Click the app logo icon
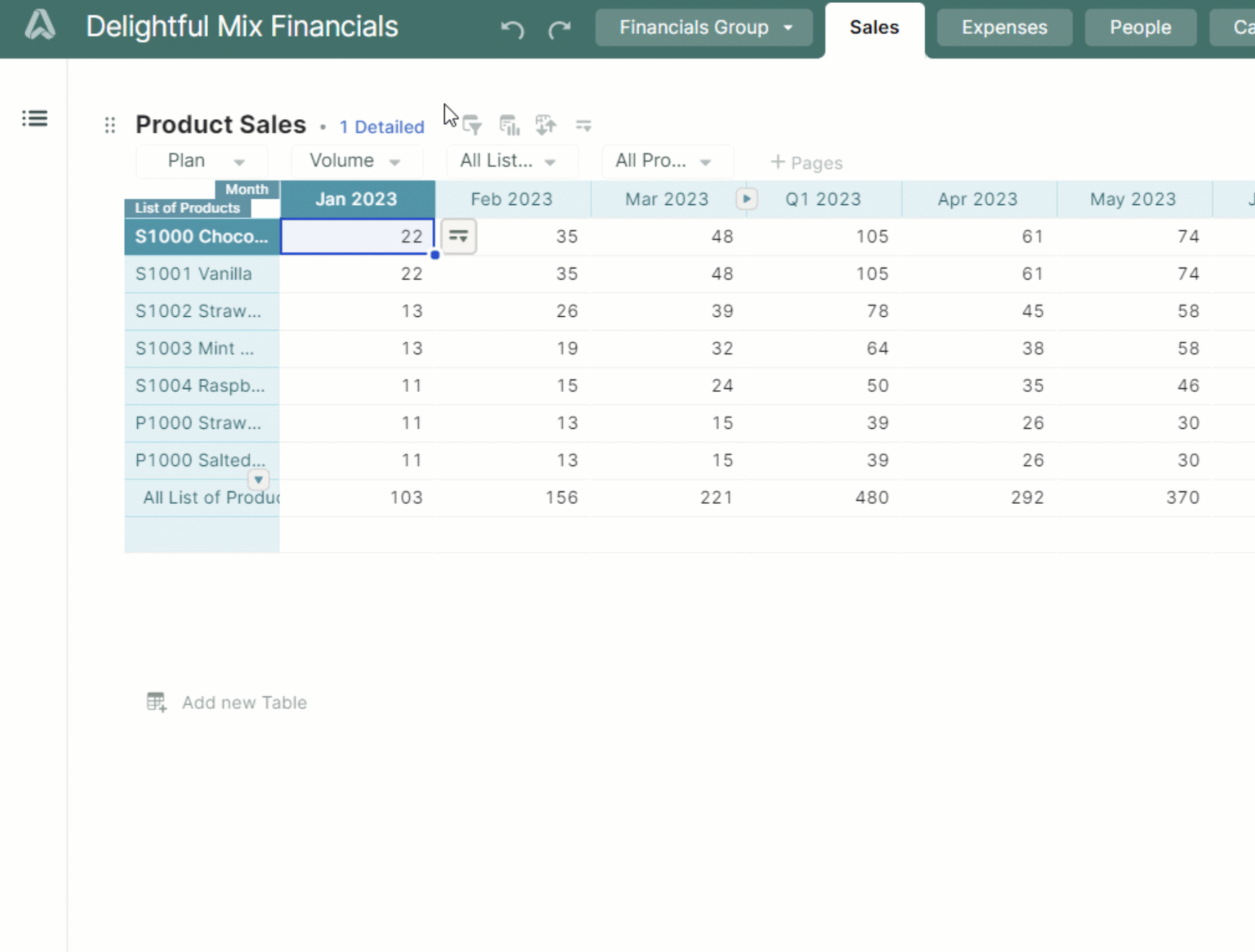Image resolution: width=1255 pixels, height=952 pixels. point(40,26)
